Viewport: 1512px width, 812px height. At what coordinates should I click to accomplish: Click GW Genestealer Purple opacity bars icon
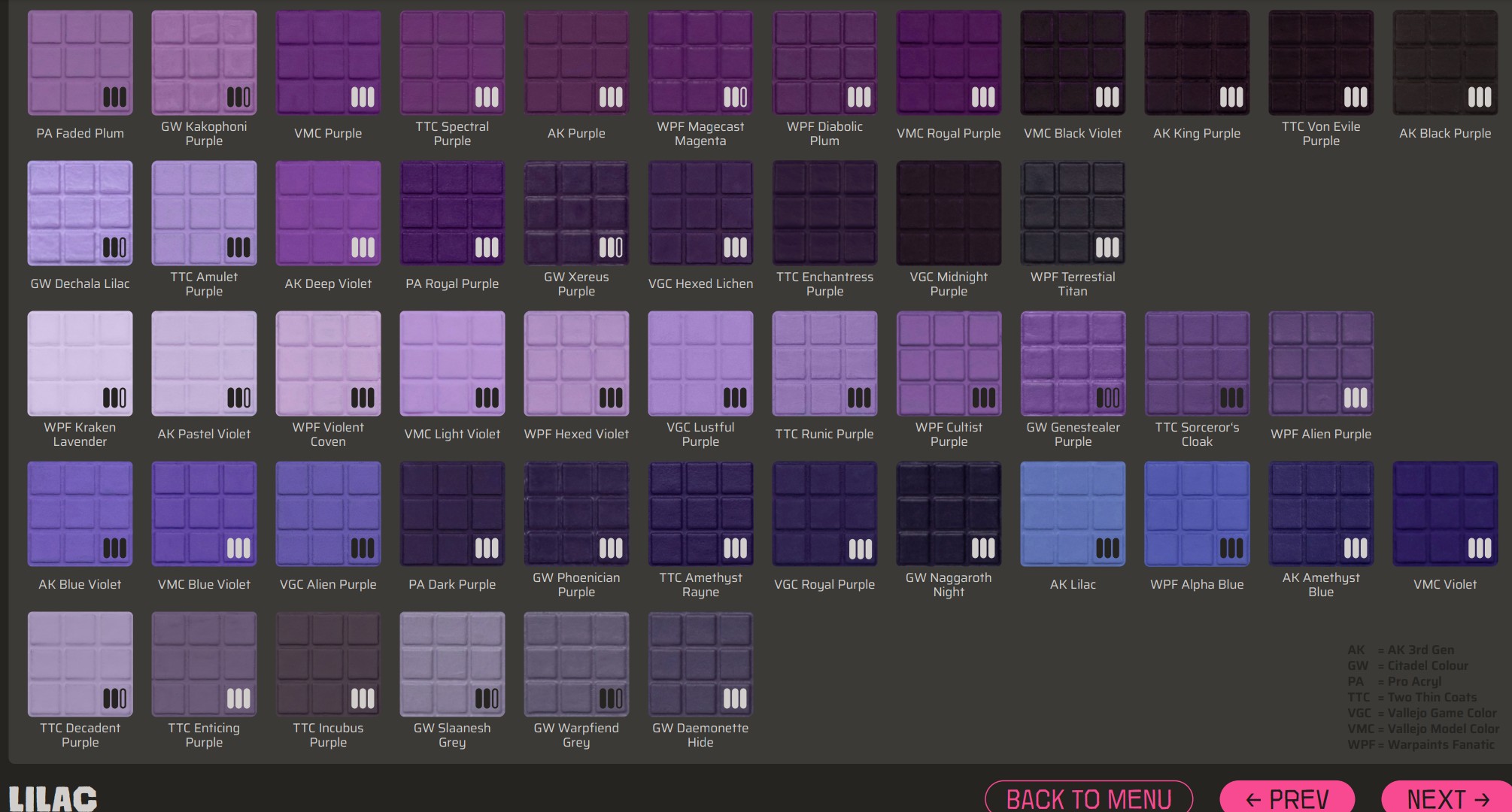[1107, 398]
